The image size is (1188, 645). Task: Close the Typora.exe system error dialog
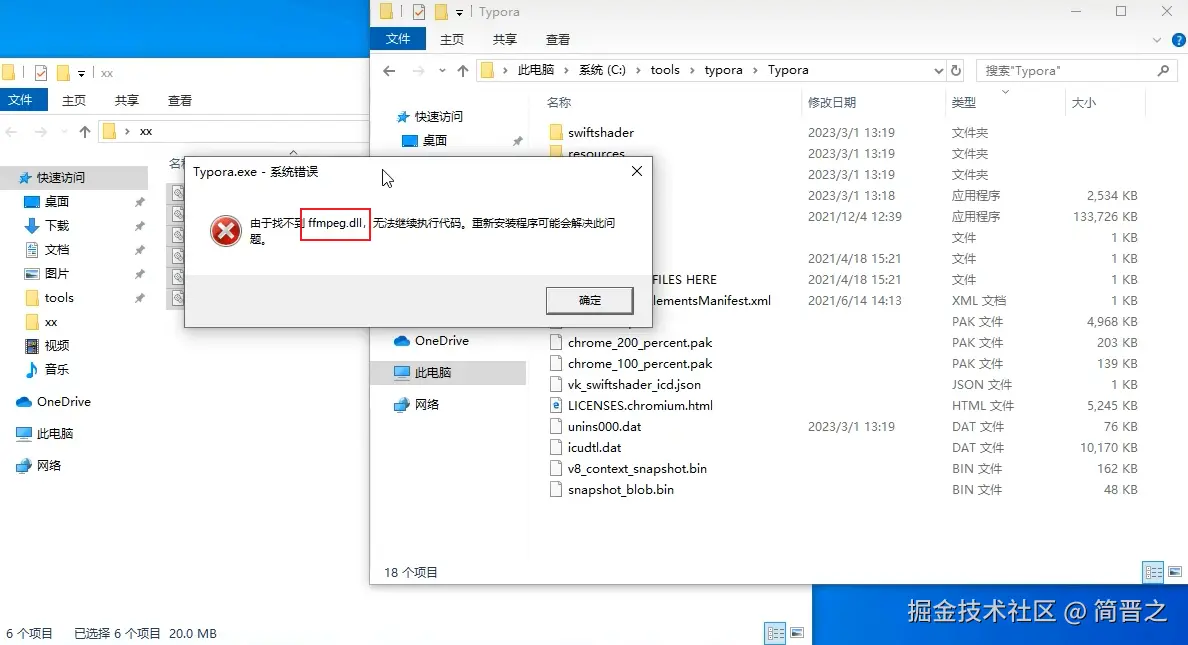coord(636,171)
